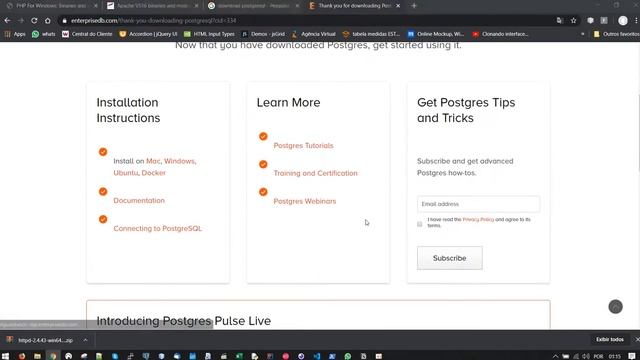Open the whats bookmark
The image size is (640, 360).
point(44,34)
